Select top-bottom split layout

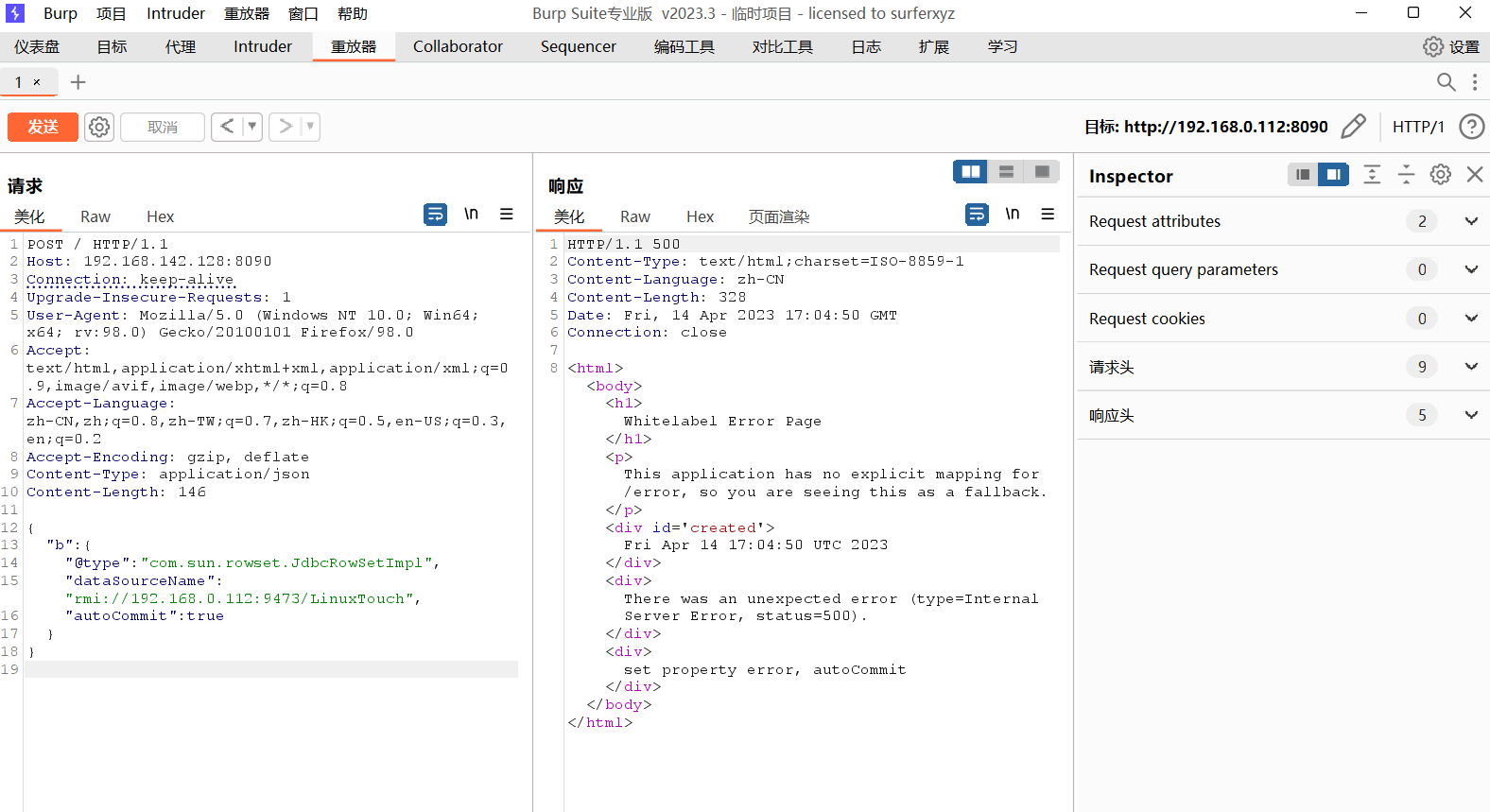(x=1006, y=171)
